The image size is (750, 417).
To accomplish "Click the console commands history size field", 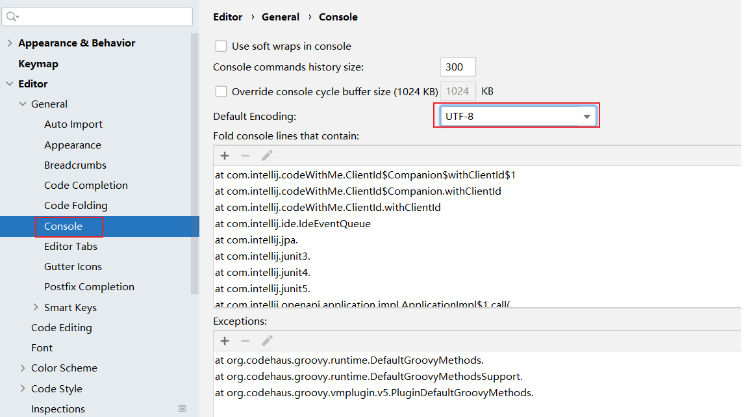I will (457, 67).
